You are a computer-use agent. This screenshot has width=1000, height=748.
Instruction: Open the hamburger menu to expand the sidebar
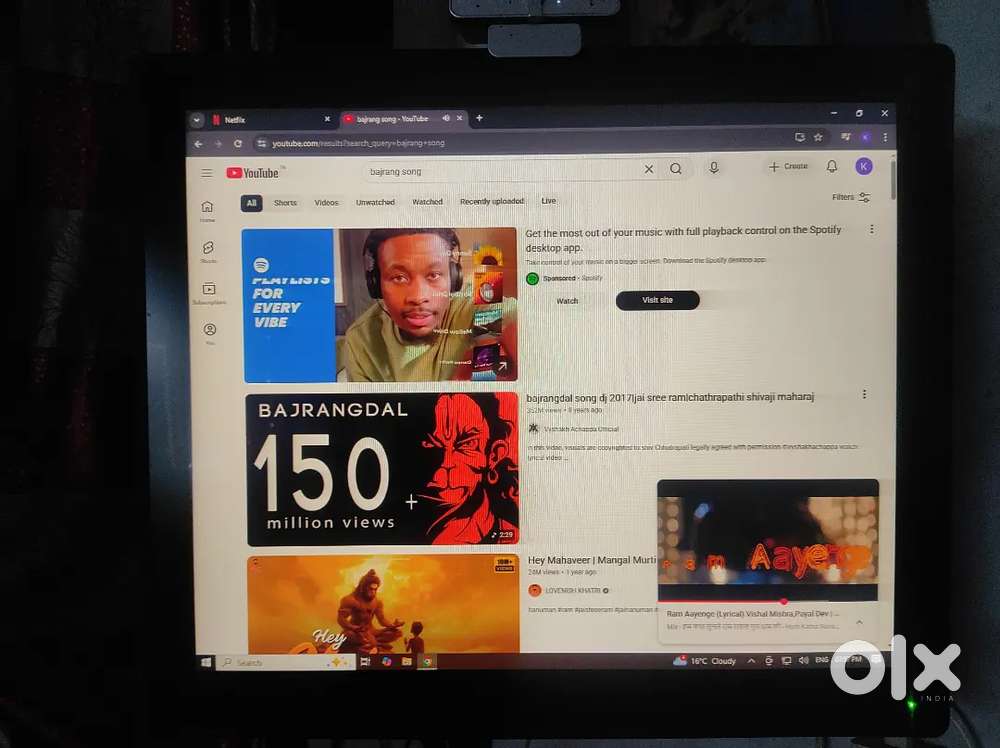click(x=206, y=171)
